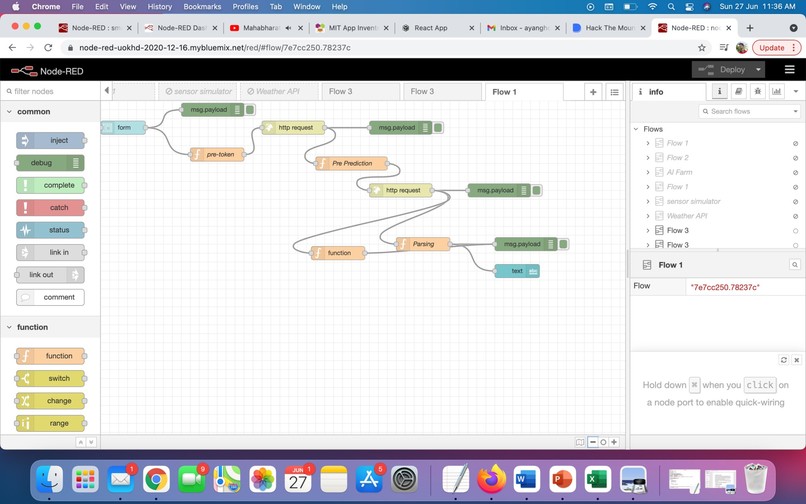Select the switch node in palette
806x504 pixels.
click(50, 379)
